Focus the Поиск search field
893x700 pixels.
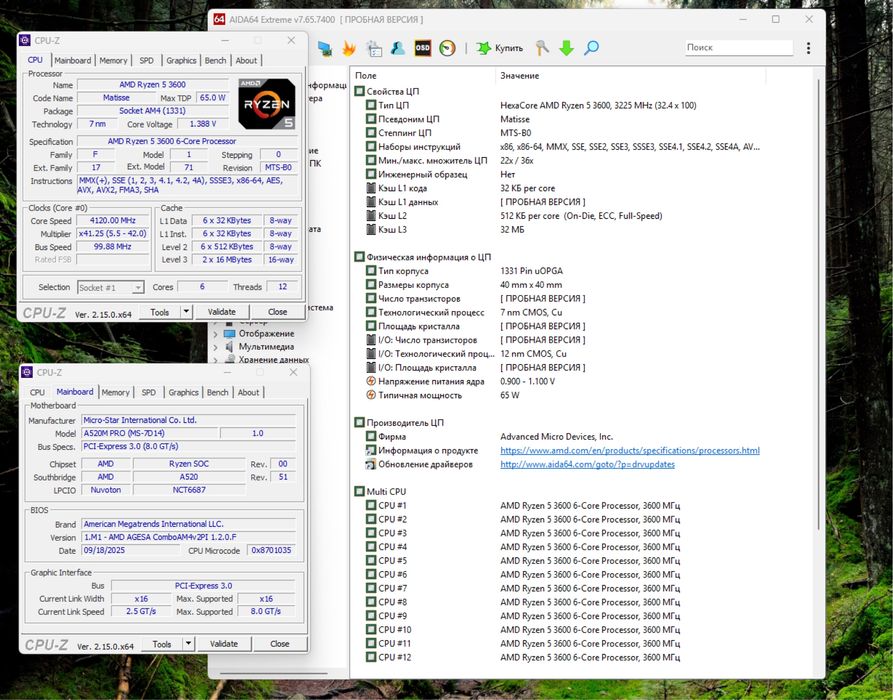(x=739, y=48)
